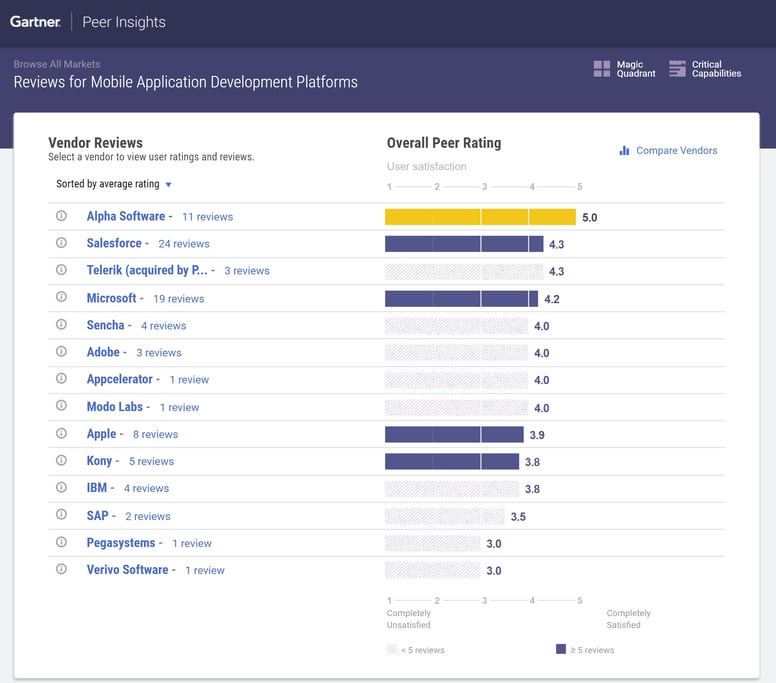776x683 pixels.
Task: Click the Gartner logo
Action: tap(35, 22)
